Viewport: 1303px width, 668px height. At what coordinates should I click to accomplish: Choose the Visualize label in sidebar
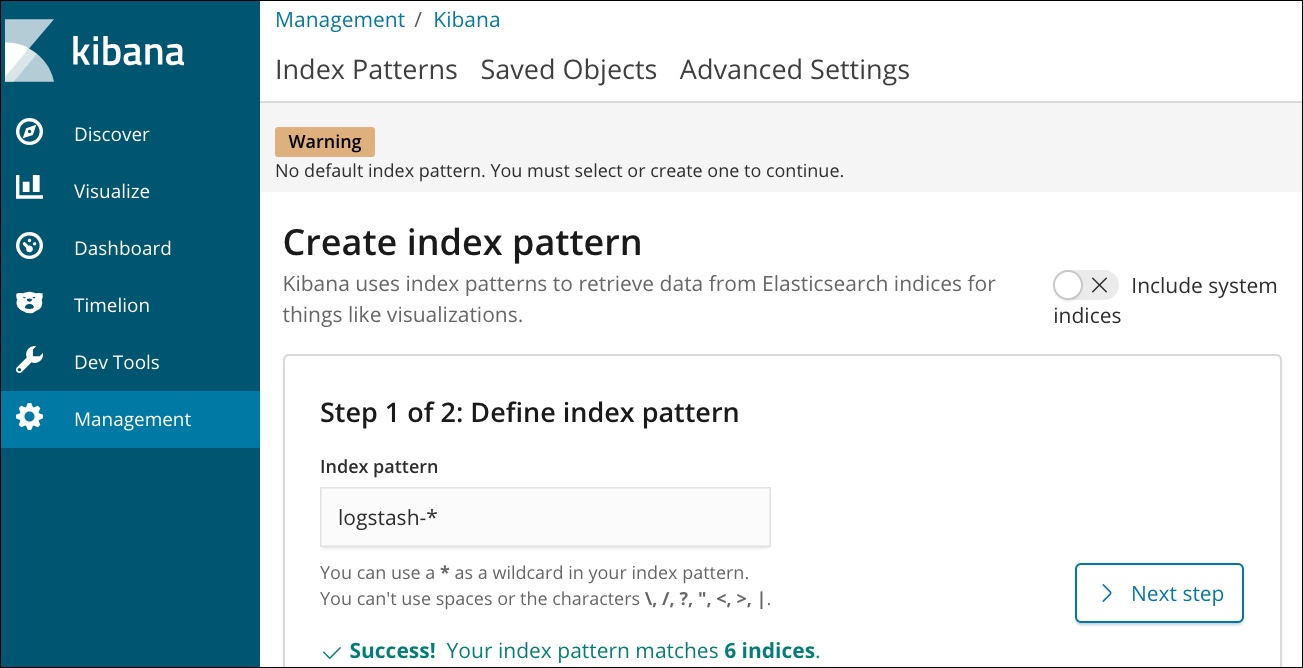coord(111,191)
